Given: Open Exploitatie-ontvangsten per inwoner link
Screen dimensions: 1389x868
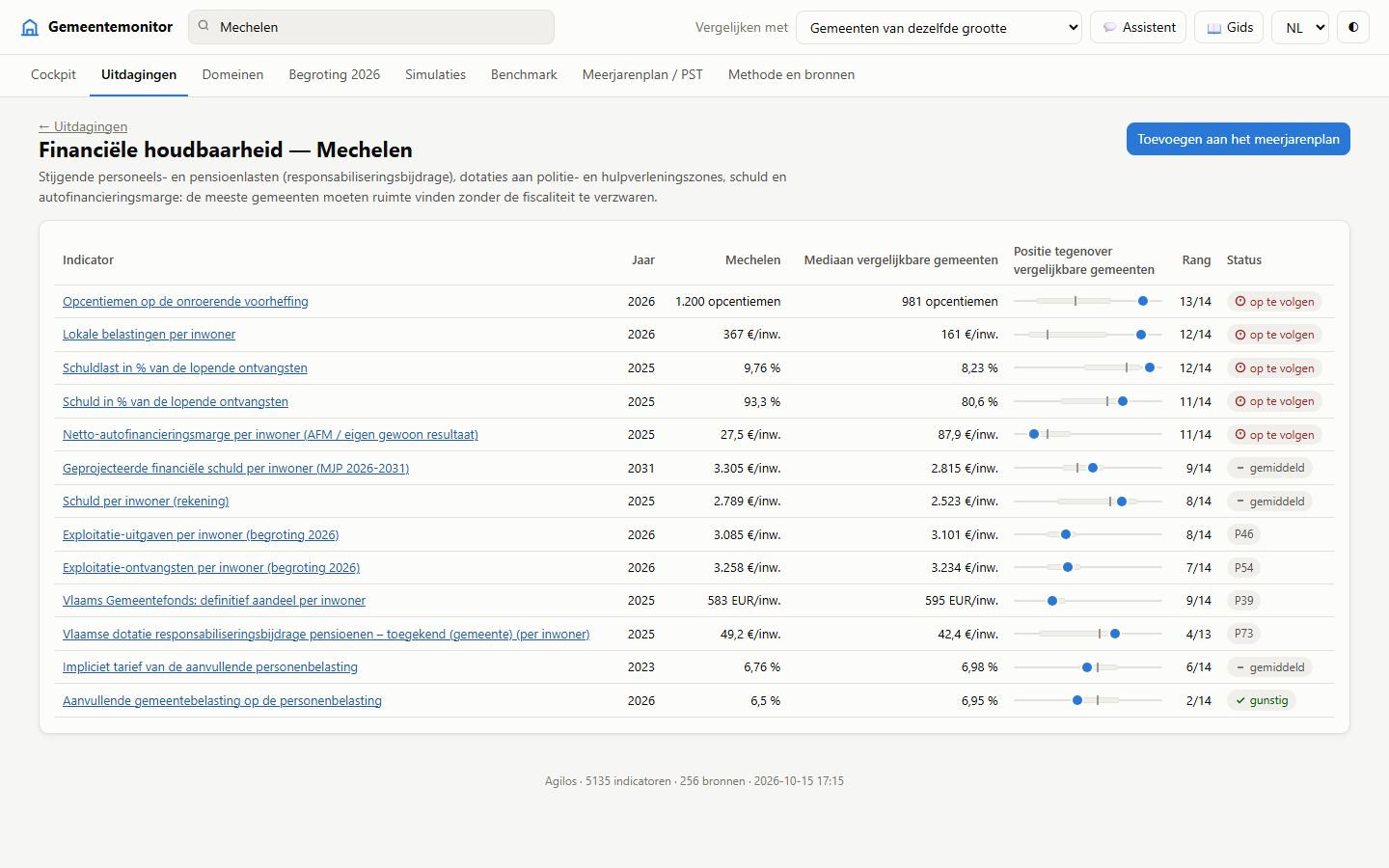Looking at the screenshot, I should point(211,567).
